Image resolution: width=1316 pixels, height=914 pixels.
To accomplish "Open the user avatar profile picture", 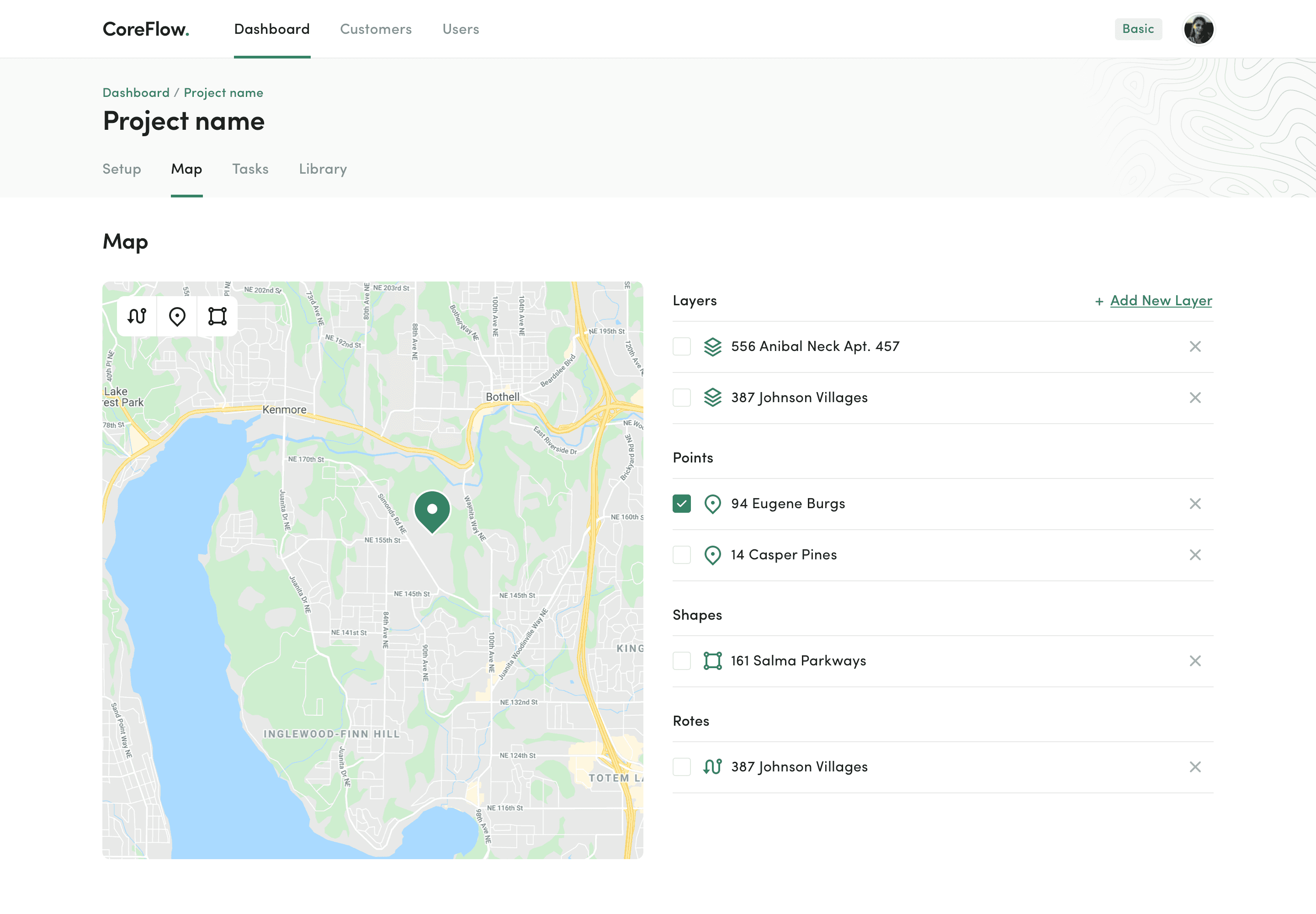I will pos(1198,29).
